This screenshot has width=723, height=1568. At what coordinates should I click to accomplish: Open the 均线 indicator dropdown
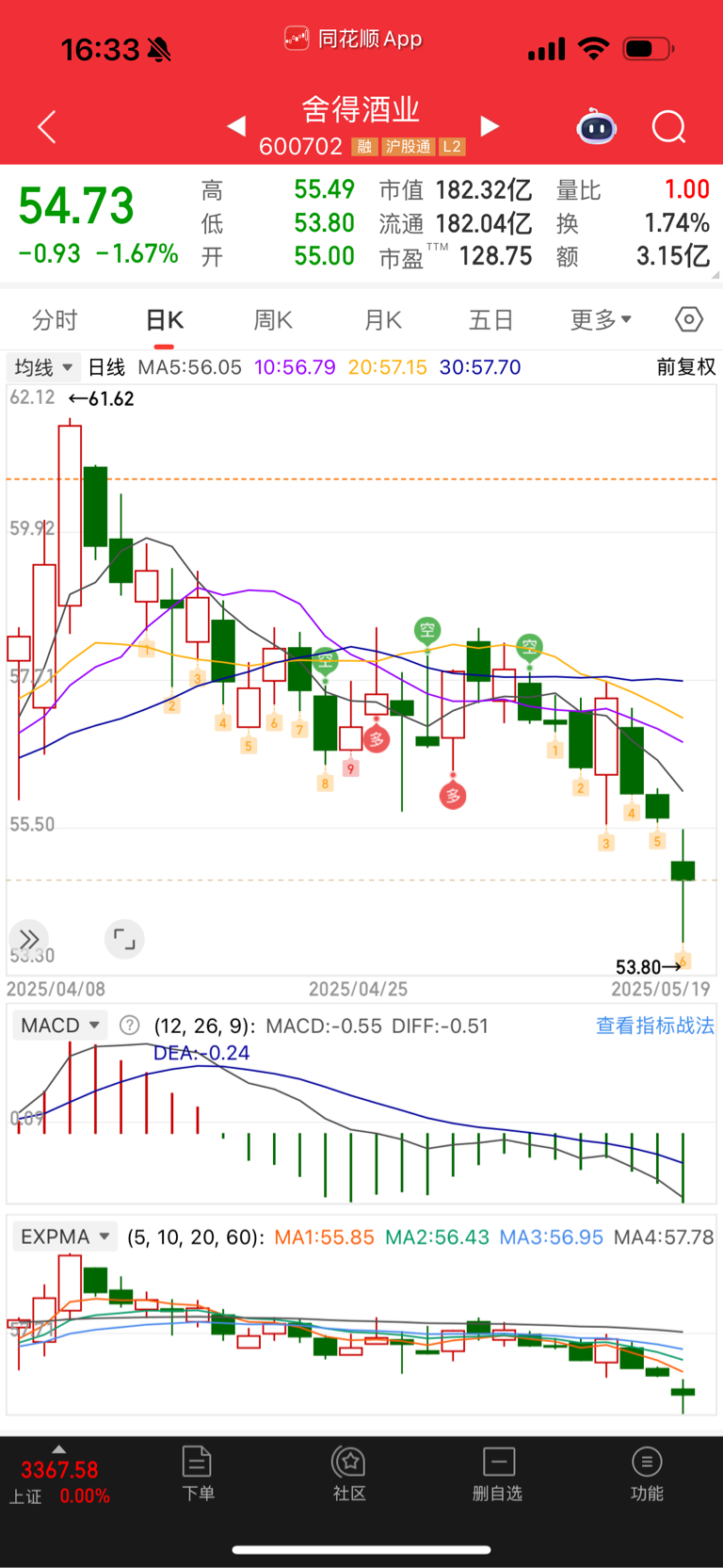pos(43,367)
